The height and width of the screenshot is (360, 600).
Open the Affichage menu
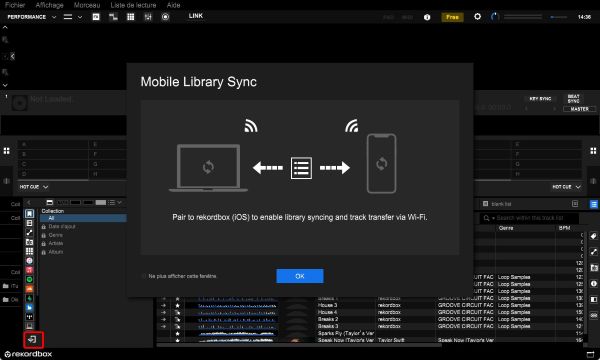[x=49, y=5]
